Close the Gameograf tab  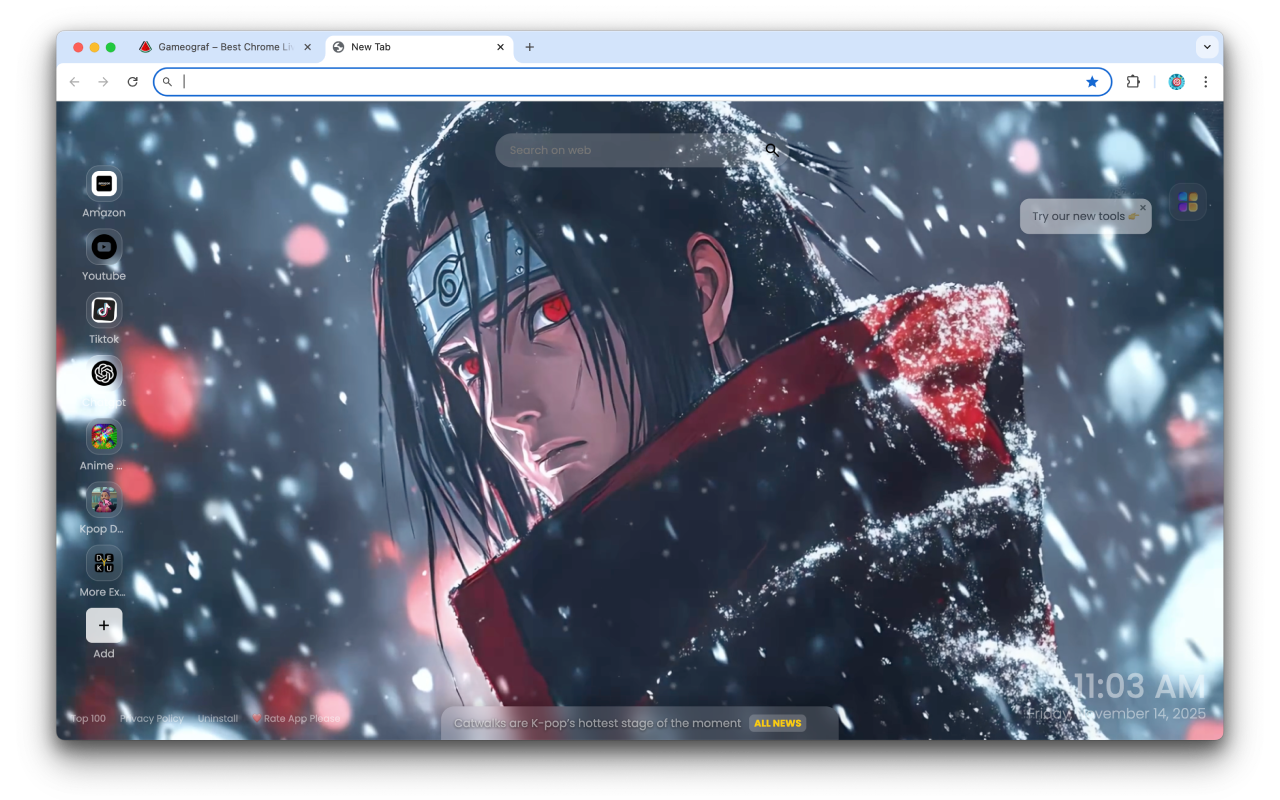[307, 47]
